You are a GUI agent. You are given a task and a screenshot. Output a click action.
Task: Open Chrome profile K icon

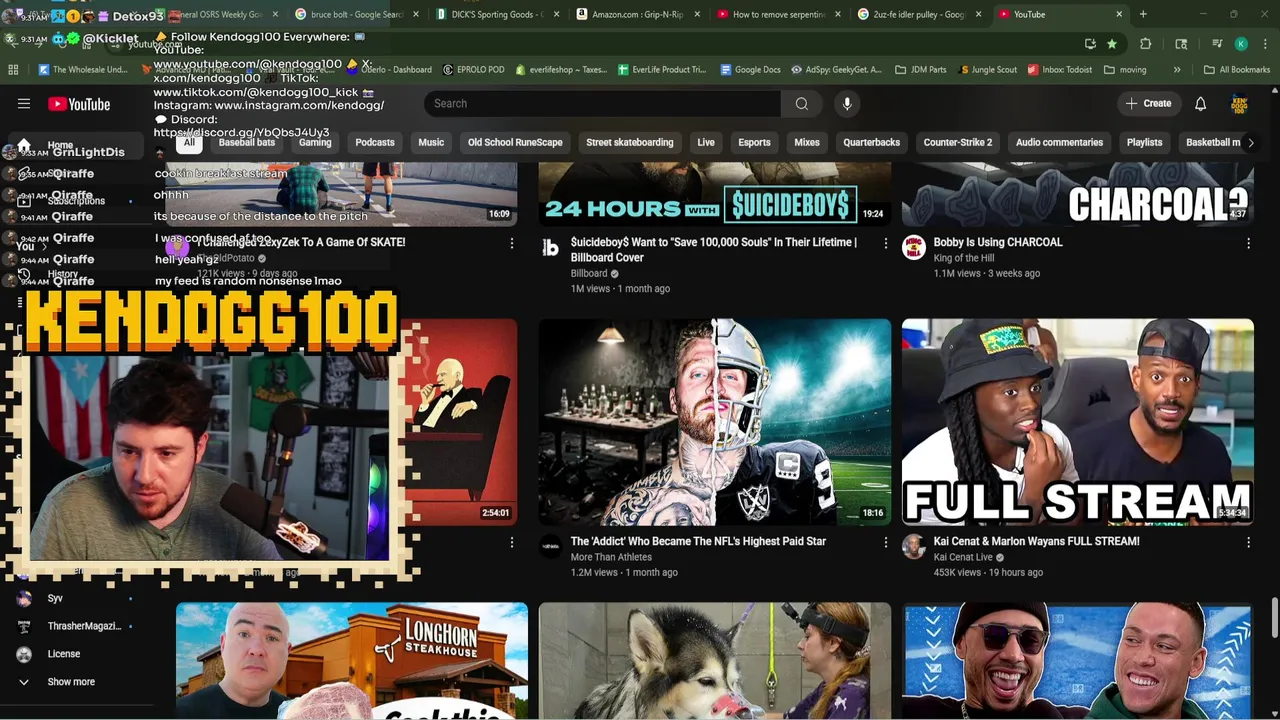click(x=1241, y=44)
